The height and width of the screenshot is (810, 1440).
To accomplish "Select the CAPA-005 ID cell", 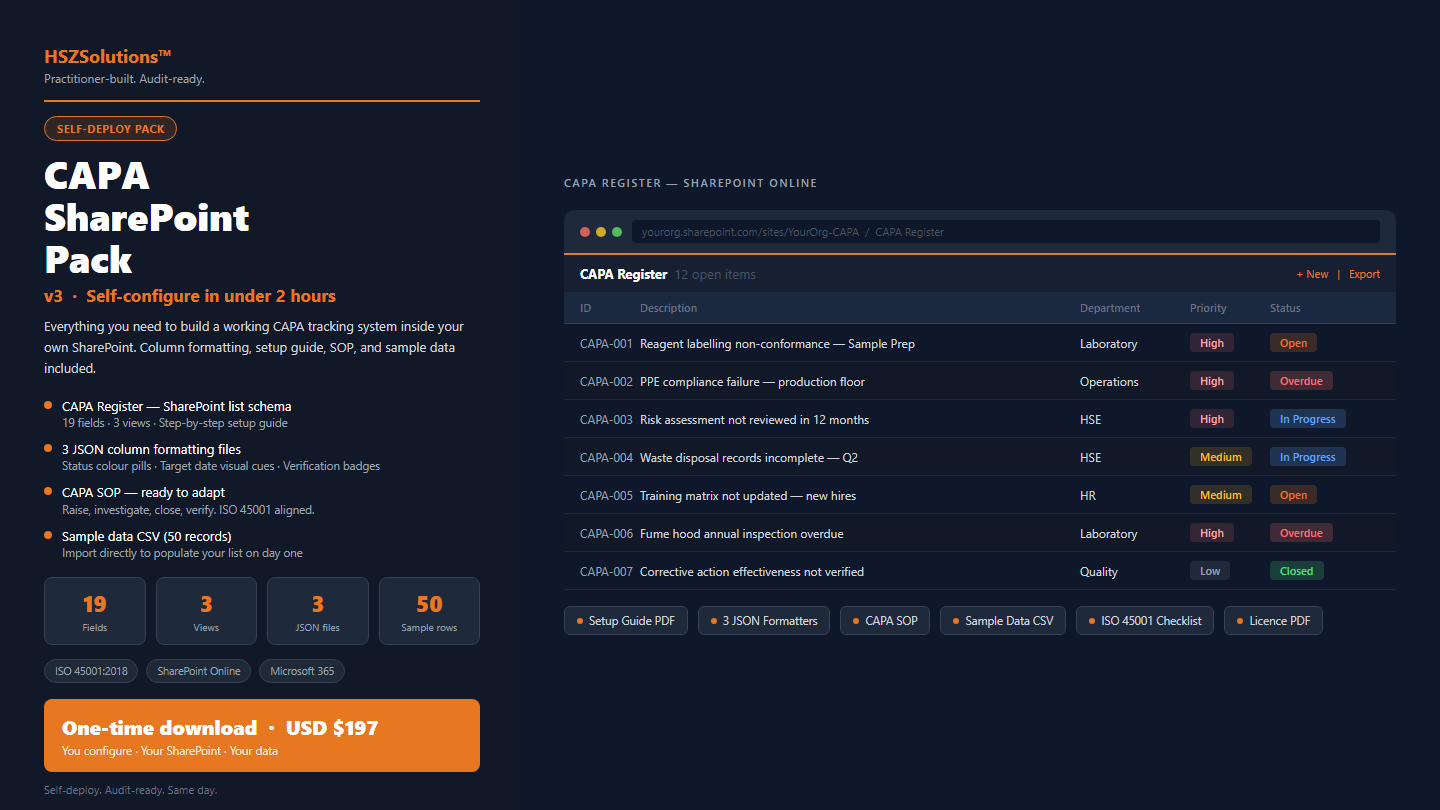I will click(x=606, y=496).
